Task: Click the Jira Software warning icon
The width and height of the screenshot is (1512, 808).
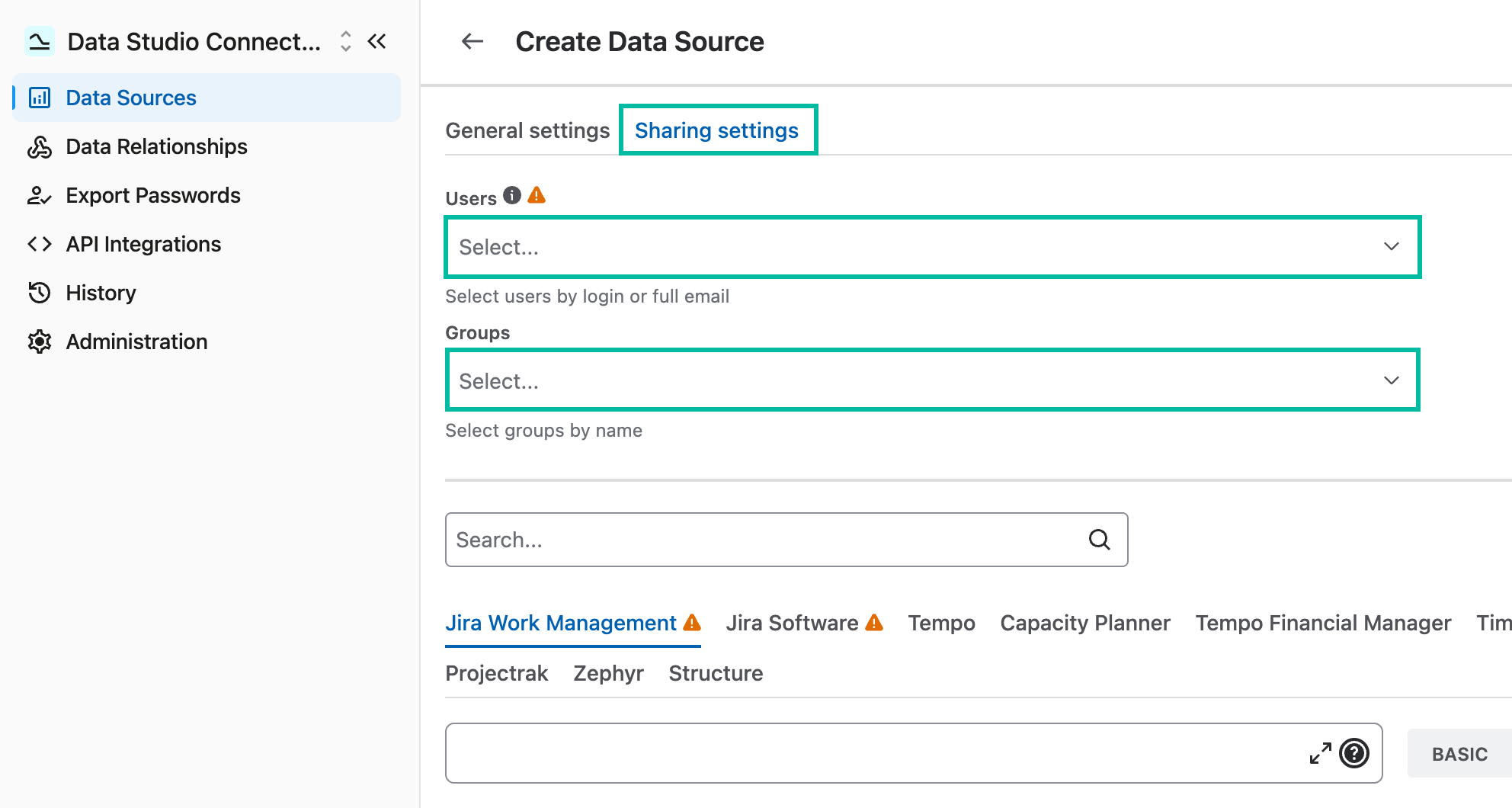Action: [x=874, y=623]
